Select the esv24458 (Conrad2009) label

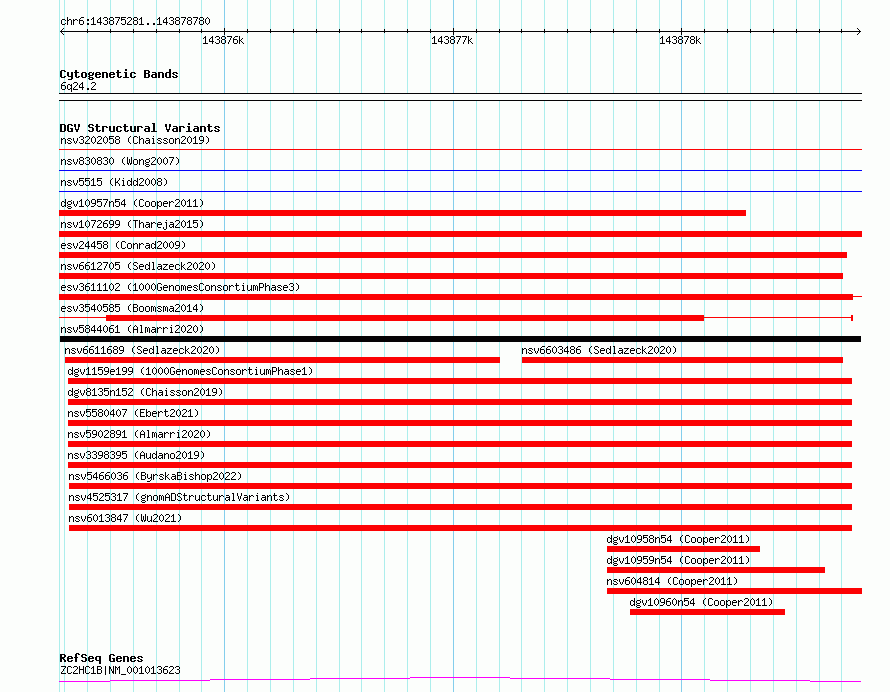pyautogui.click(x=123, y=245)
